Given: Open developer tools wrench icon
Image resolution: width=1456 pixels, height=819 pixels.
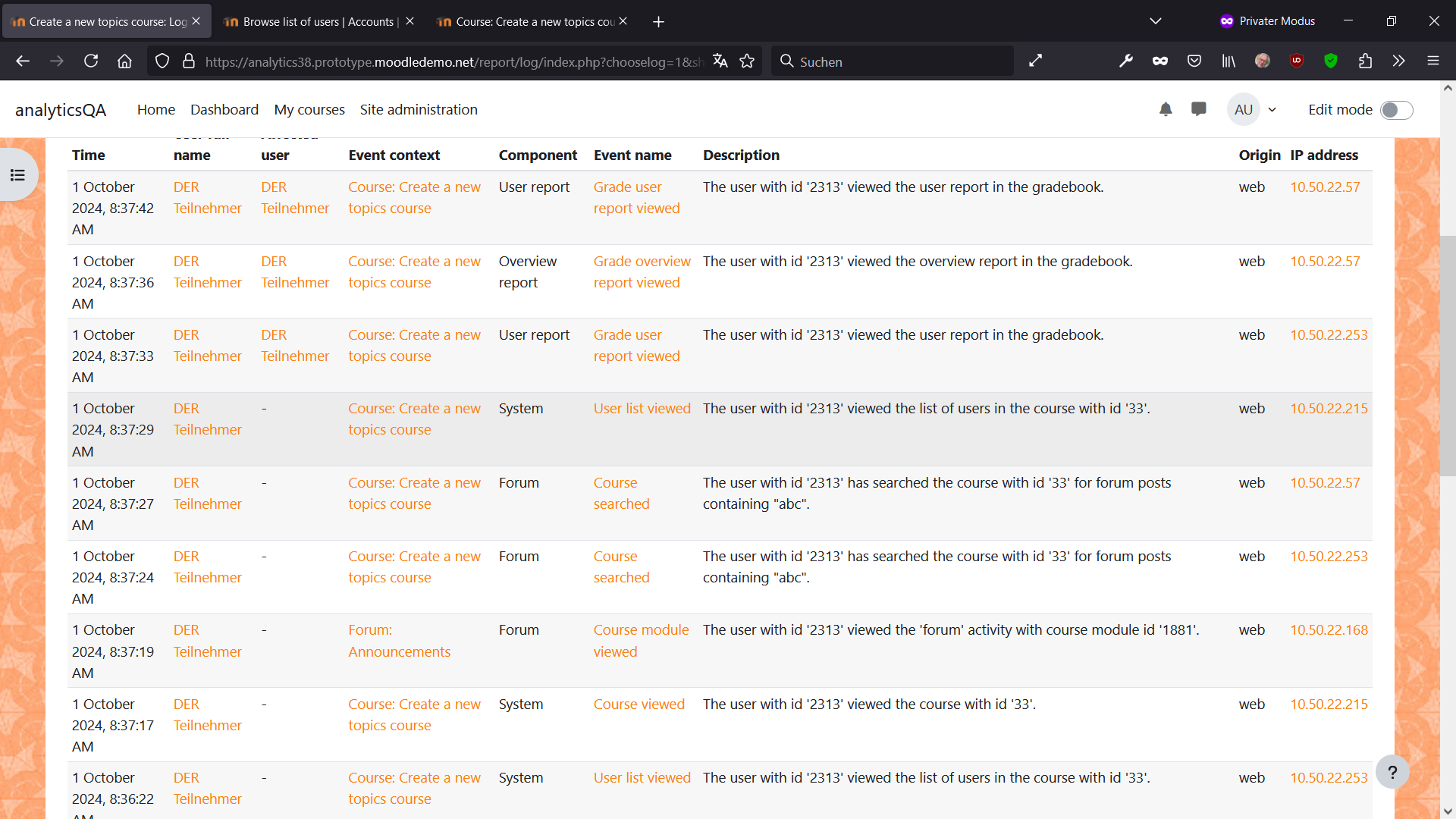Looking at the screenshot, I should 1126,61.
